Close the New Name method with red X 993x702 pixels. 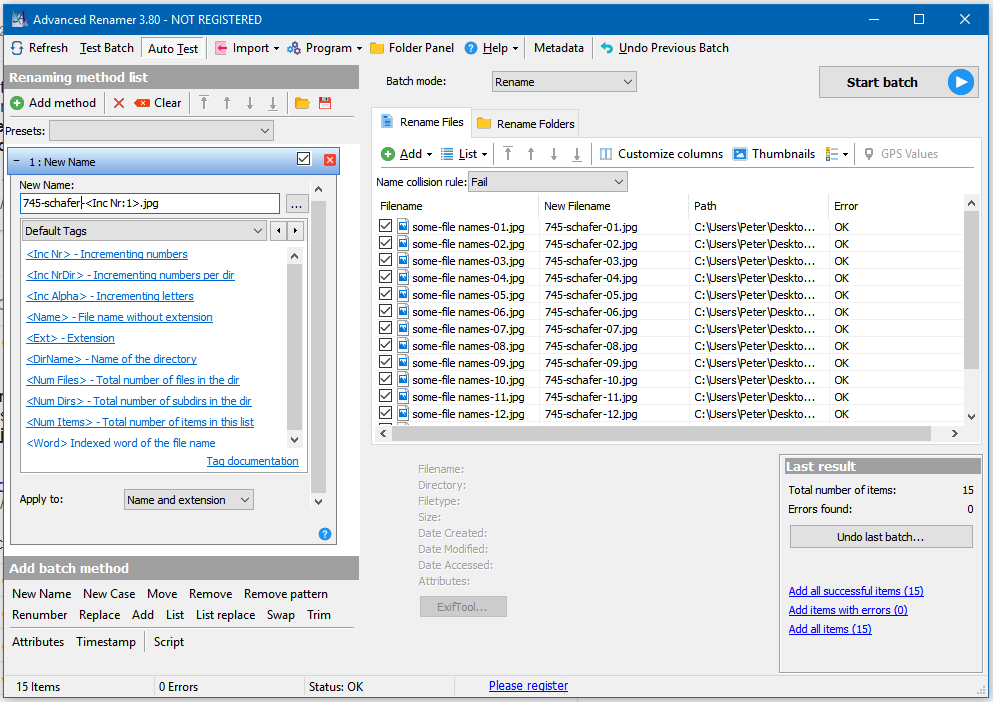330,160
